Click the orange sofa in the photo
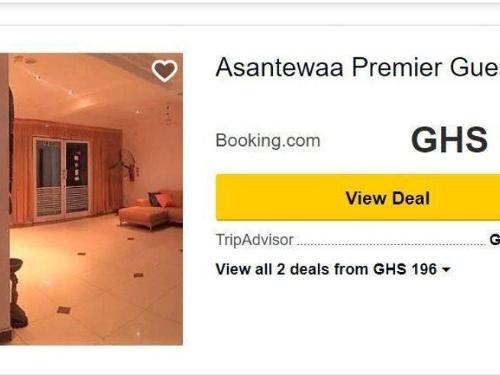Image resolution: width=500 pixels, height=375 pixels. tap(150, 210)
